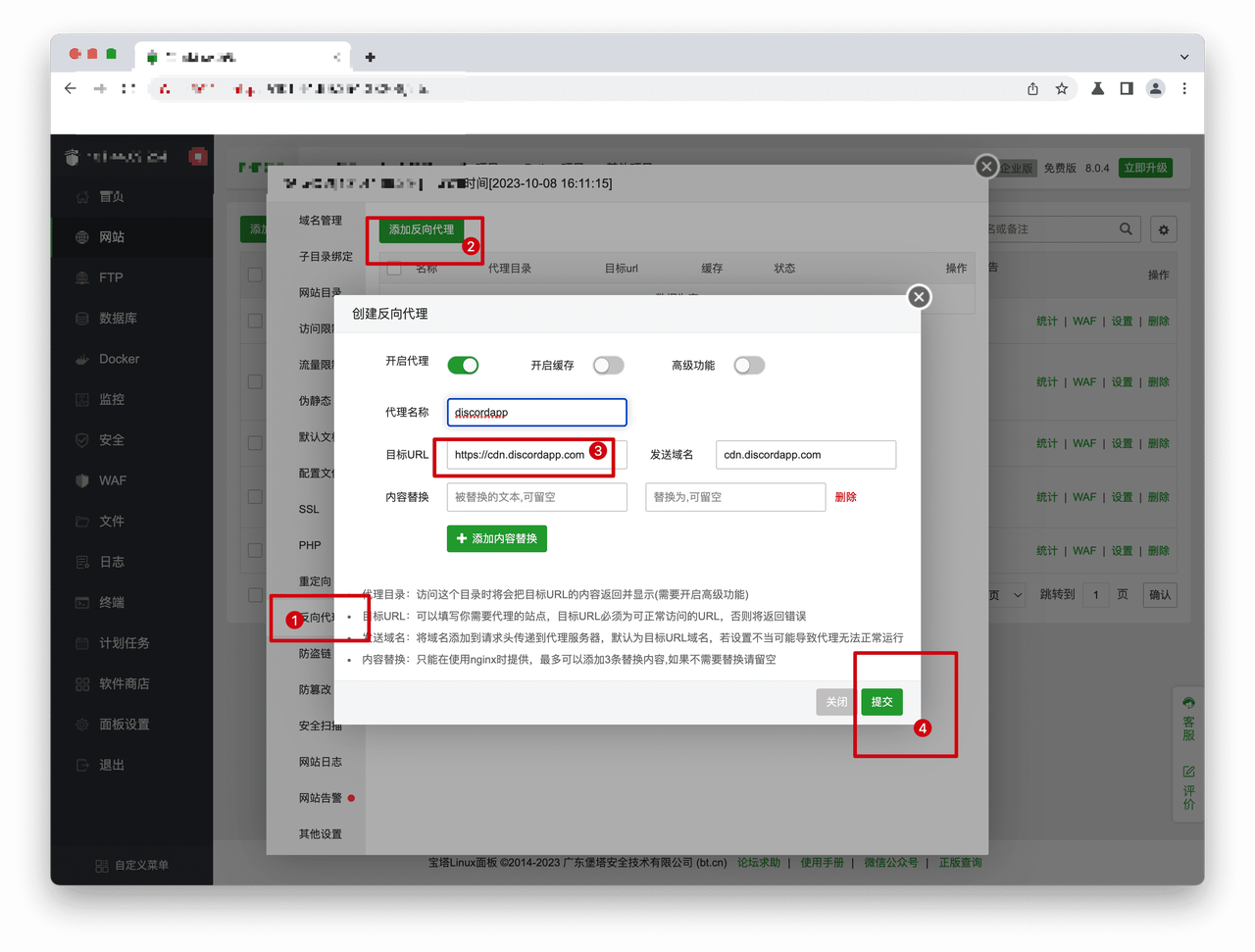Go back using the browser back arrow
Image resolution: width=1255 pixels, height=952 pixels.
point(70,88)
